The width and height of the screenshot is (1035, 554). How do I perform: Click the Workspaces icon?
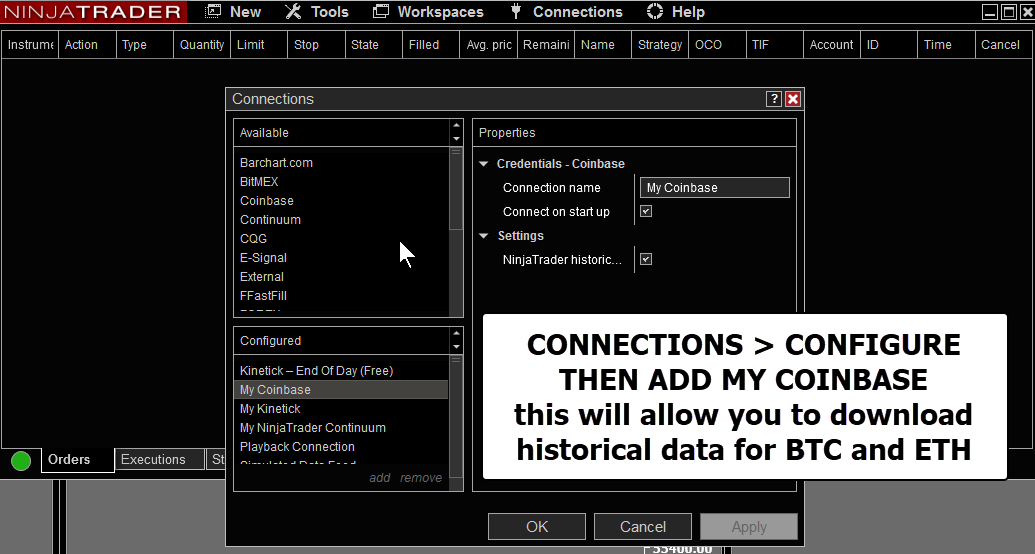pyautogui.click(x=381, y=11)
